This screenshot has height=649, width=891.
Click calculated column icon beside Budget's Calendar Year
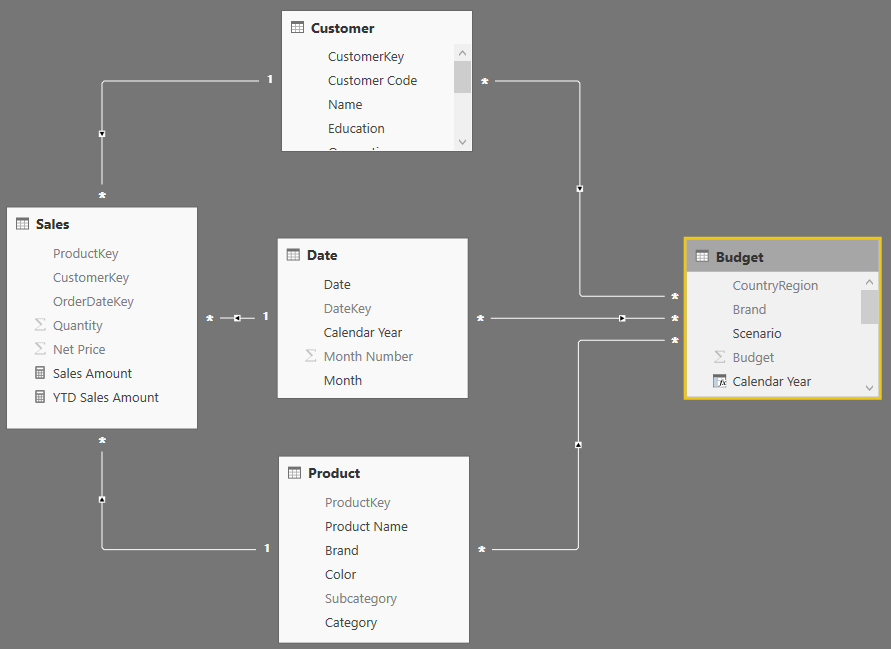pyautogui.click(x=719, y=381)
